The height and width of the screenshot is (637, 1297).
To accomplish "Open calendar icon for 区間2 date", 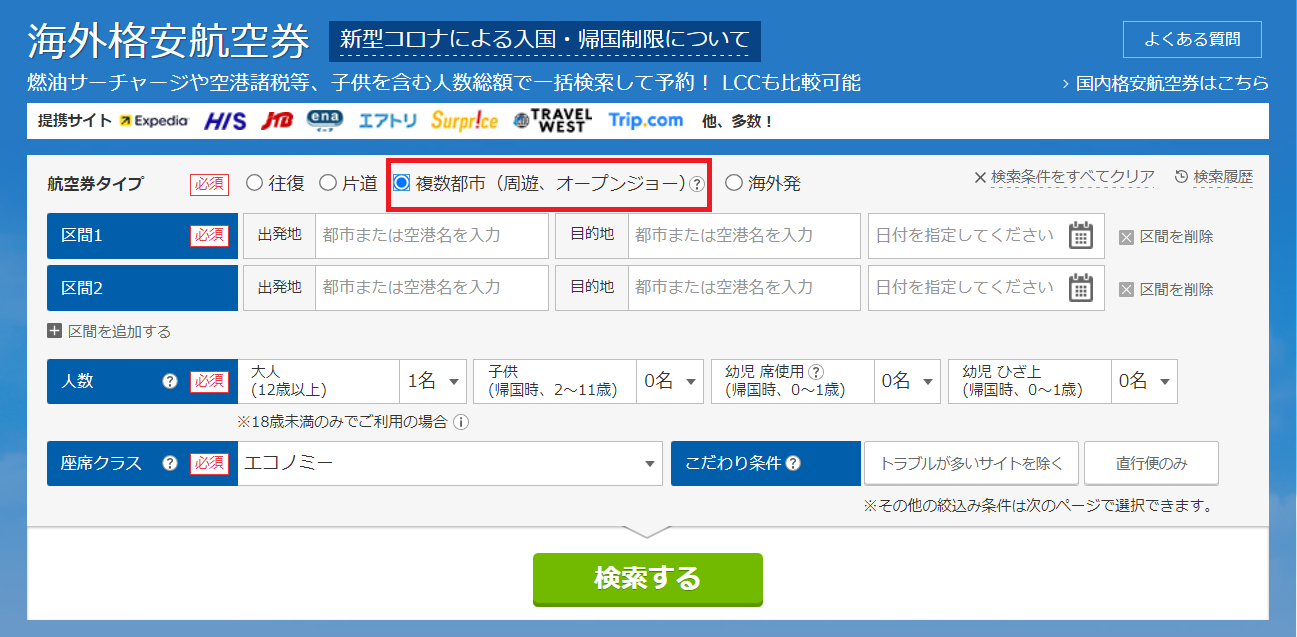I will [1080, 288].
